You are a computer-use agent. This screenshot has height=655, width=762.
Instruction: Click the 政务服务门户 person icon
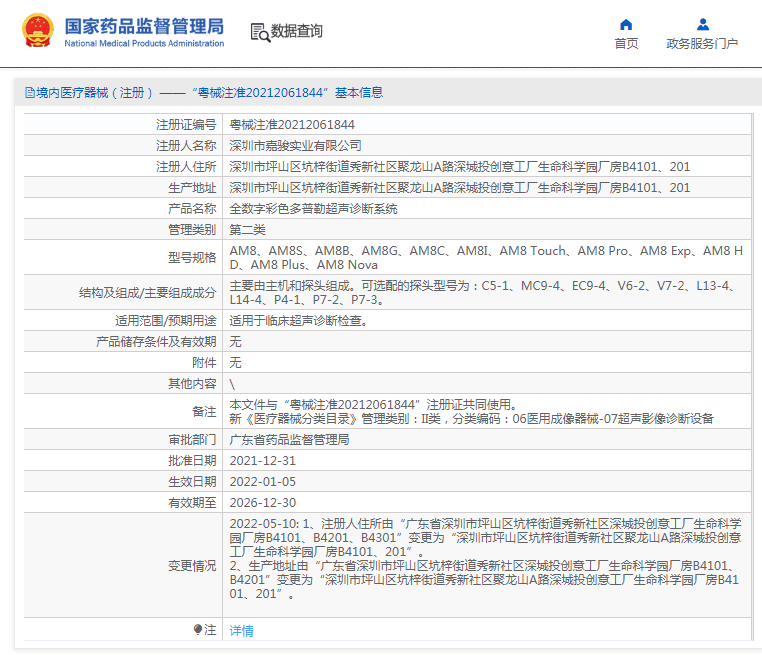[x=702, y=24]
